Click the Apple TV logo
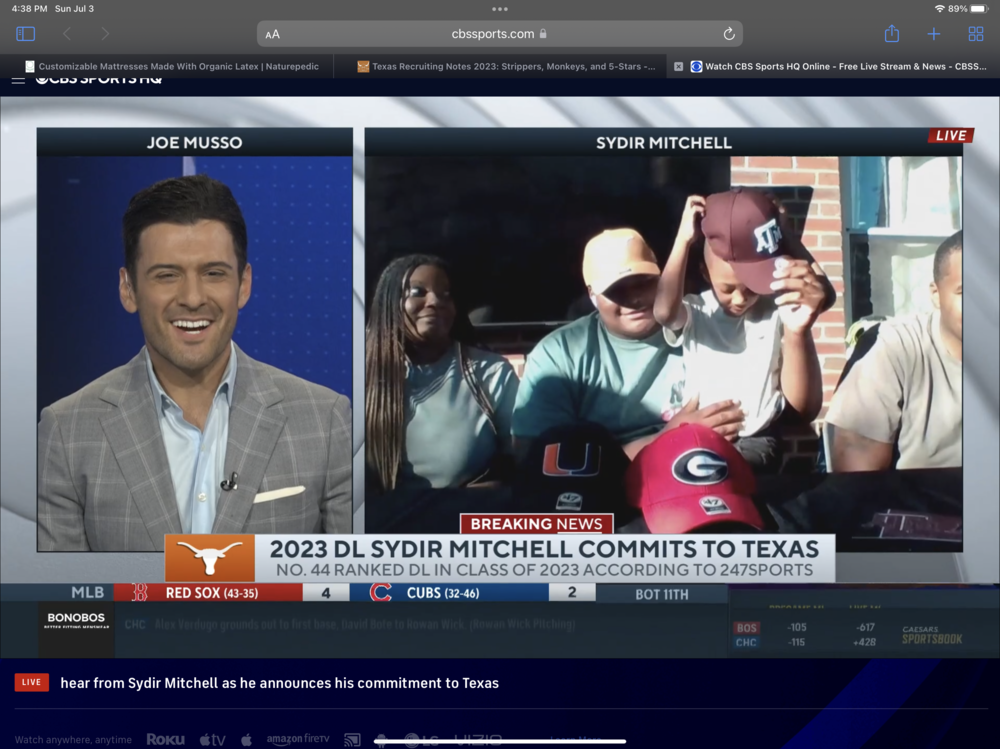 pyautogui.click(x=212, y=740)
